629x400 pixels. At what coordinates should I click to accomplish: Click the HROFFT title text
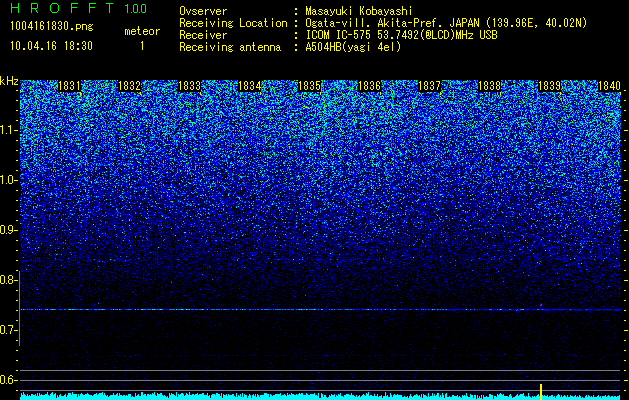[63, 8]
